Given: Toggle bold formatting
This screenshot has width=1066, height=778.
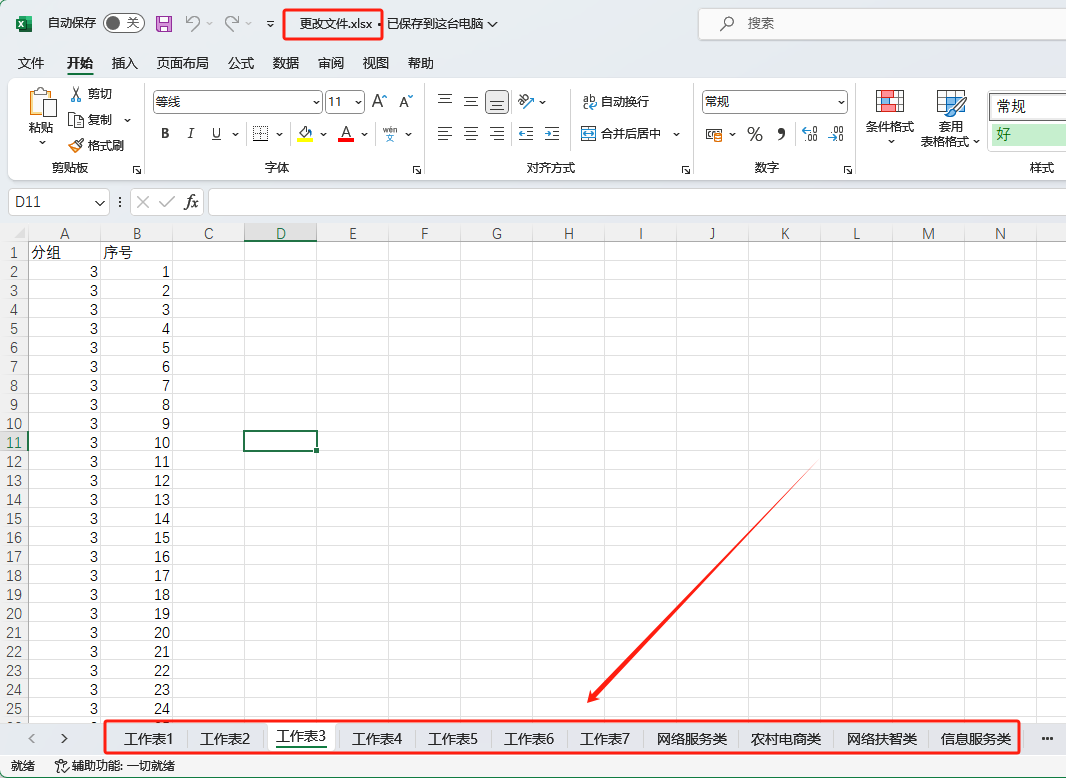Looking at the screenshot, I should (x=164, y=133).
